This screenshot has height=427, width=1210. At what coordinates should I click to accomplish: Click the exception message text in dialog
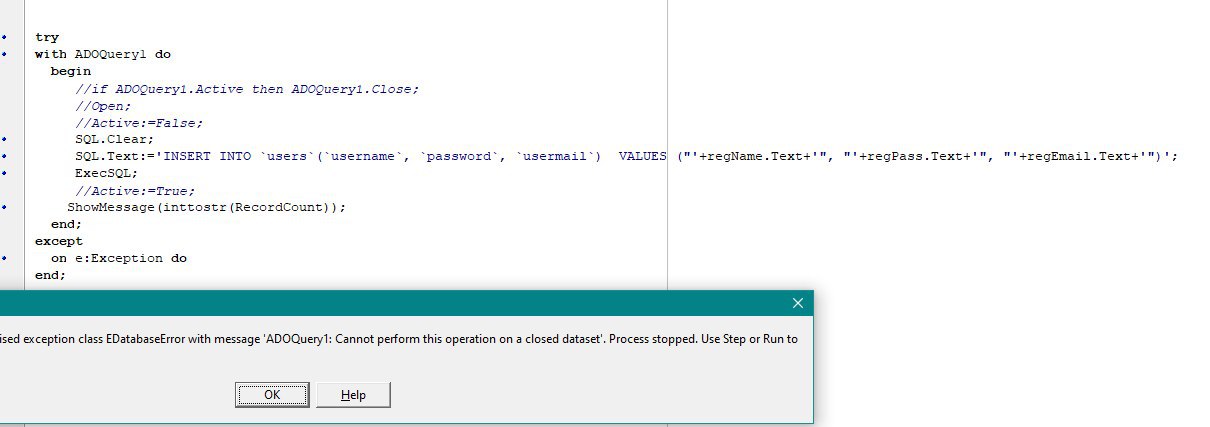pyautogui.click(x=400, y=339)
